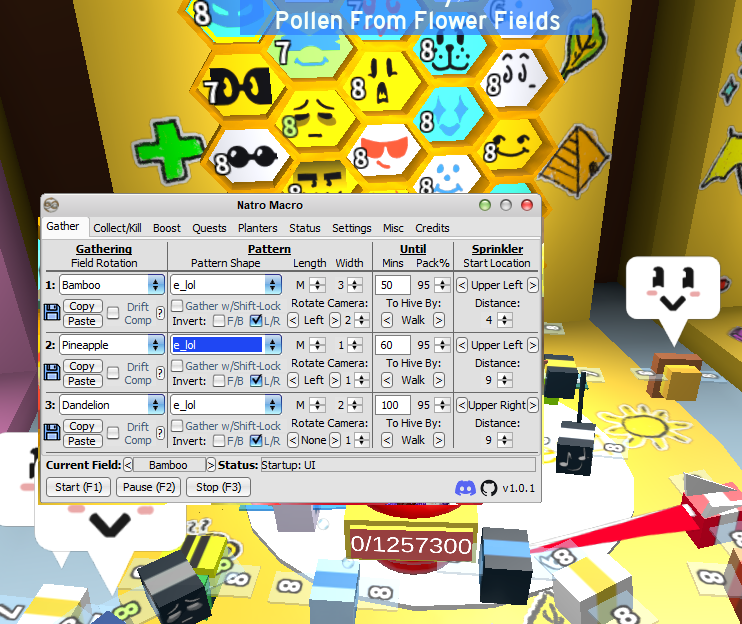Uncheck Invert L/R for Pineapple row
This screenshot has width=742, height=624.
click(256, 381)
